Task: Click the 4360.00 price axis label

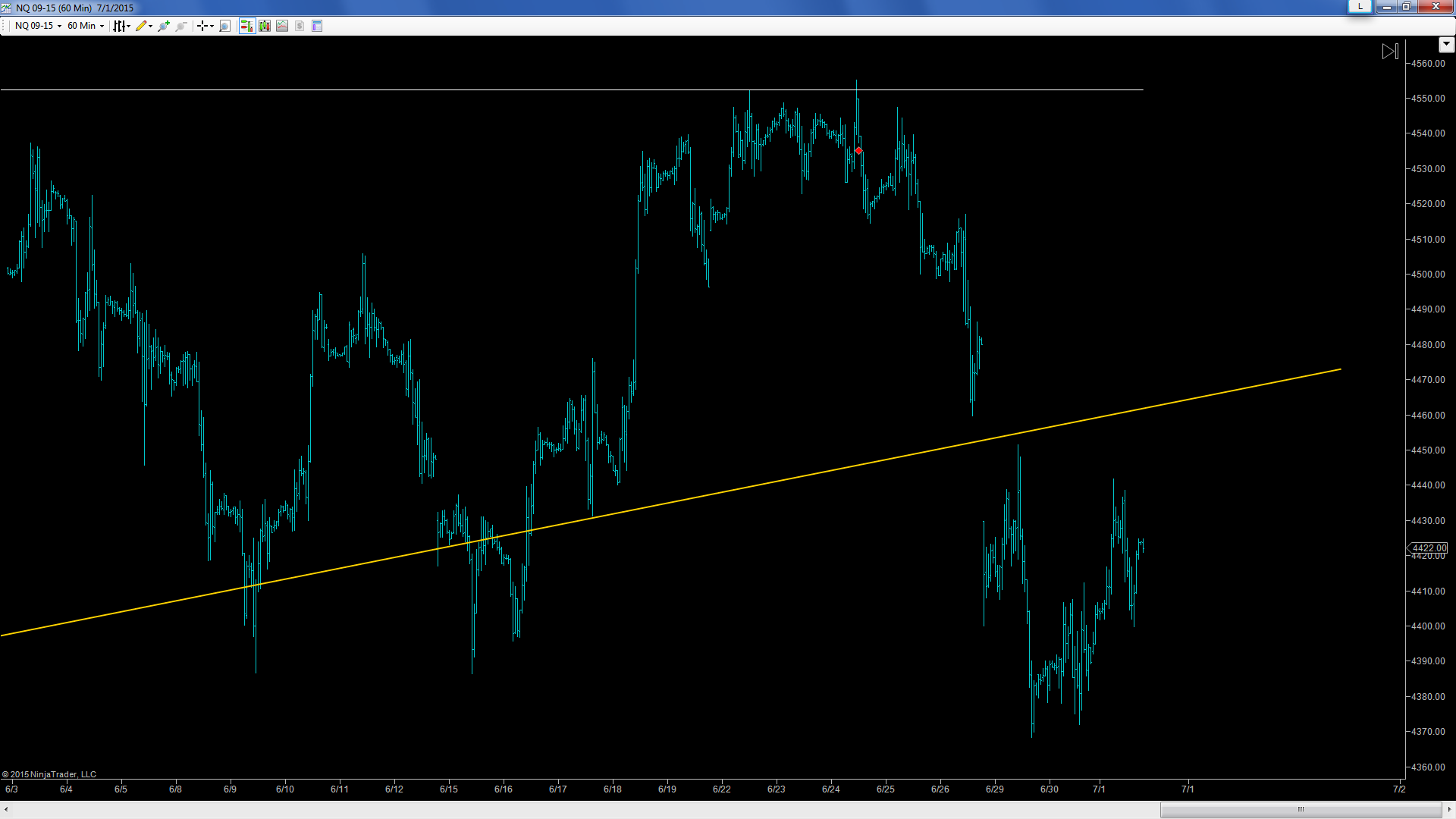Action: [x=1428, y=767]
